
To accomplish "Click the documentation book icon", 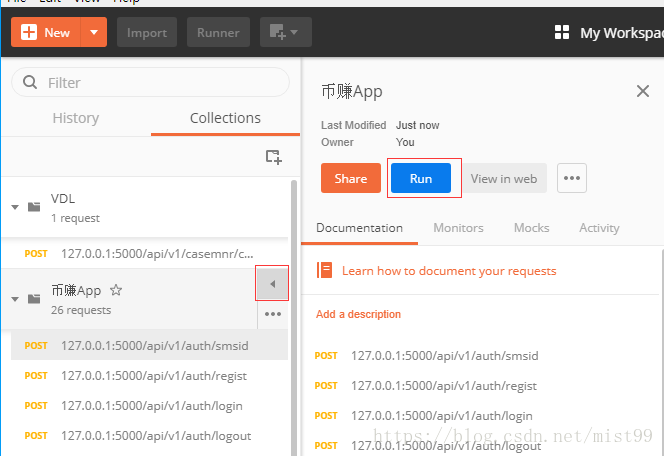I will (324, 270).
